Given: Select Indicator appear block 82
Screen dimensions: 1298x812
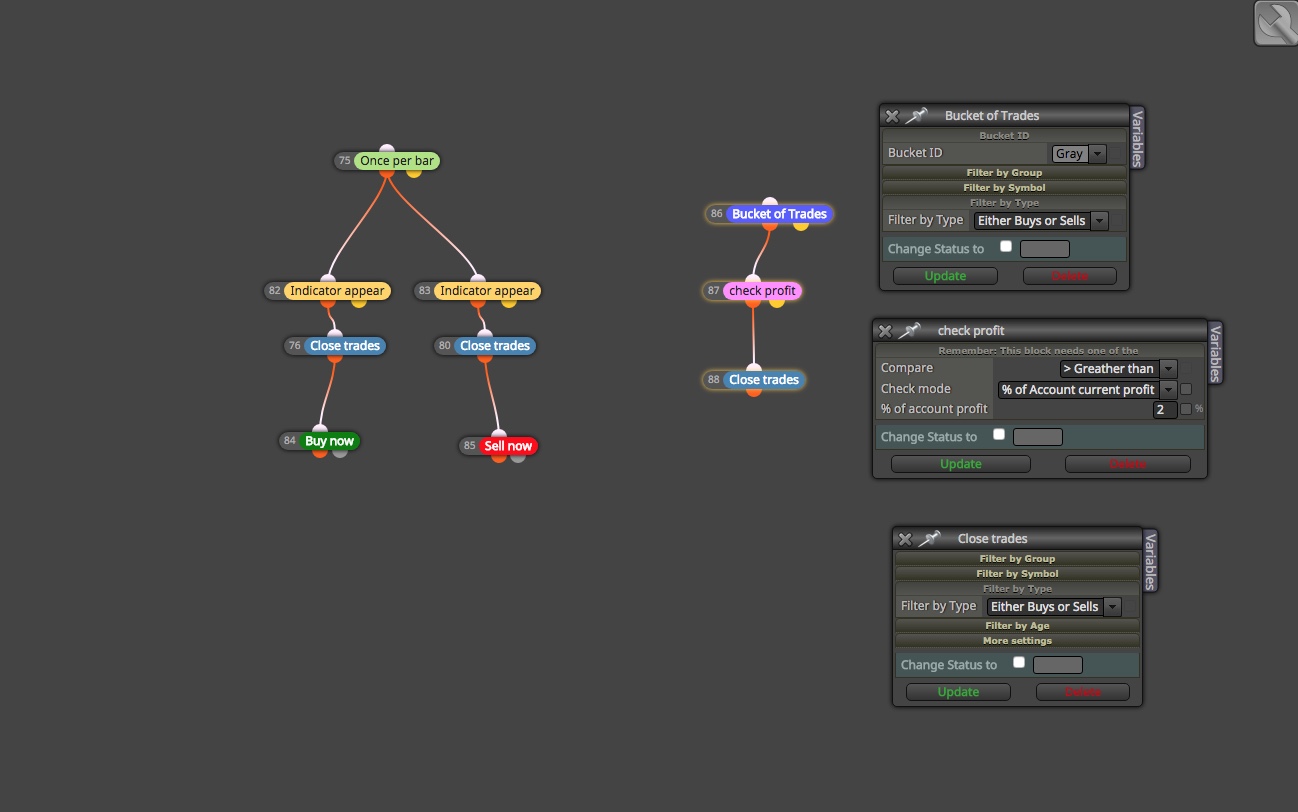Looking at the screenshot, I should tap(337, 291).
